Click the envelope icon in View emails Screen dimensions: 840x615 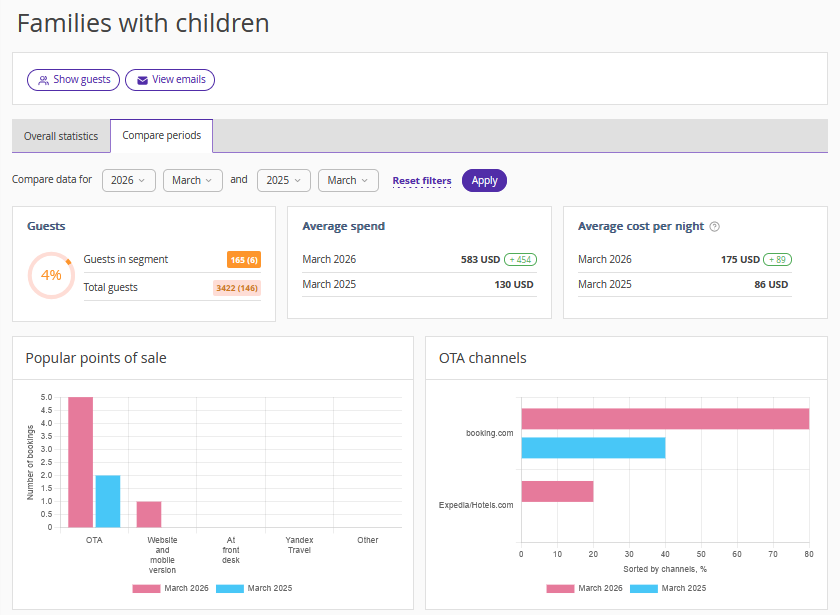(142, 80)
